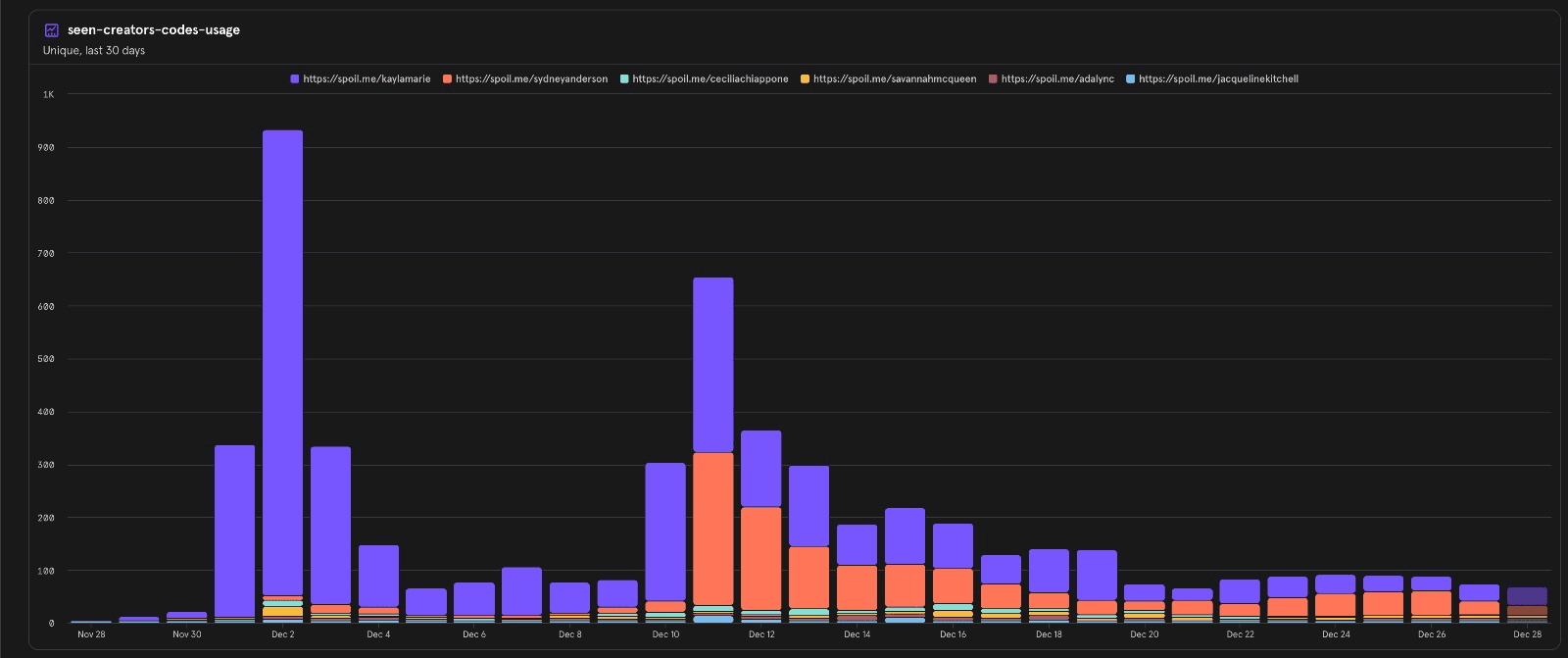Viewport: 1568px width, 658px height.
Task: Click the 'Dec 22' x-axis label
Action: click(x=1240, y=634)
